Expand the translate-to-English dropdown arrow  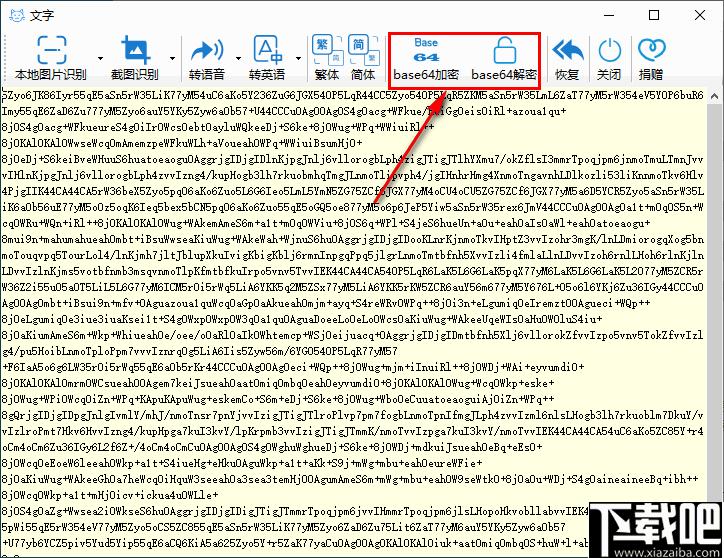pyautogui.click(x=298, y=58)
